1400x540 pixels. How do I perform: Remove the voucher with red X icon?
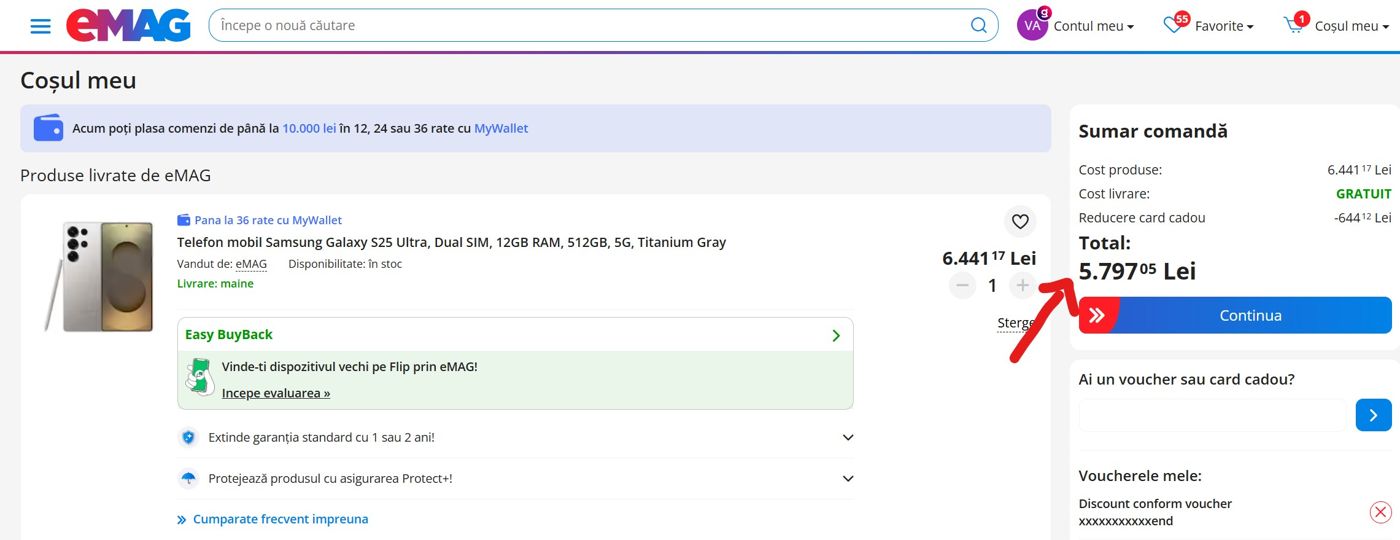click(1380, 513)
